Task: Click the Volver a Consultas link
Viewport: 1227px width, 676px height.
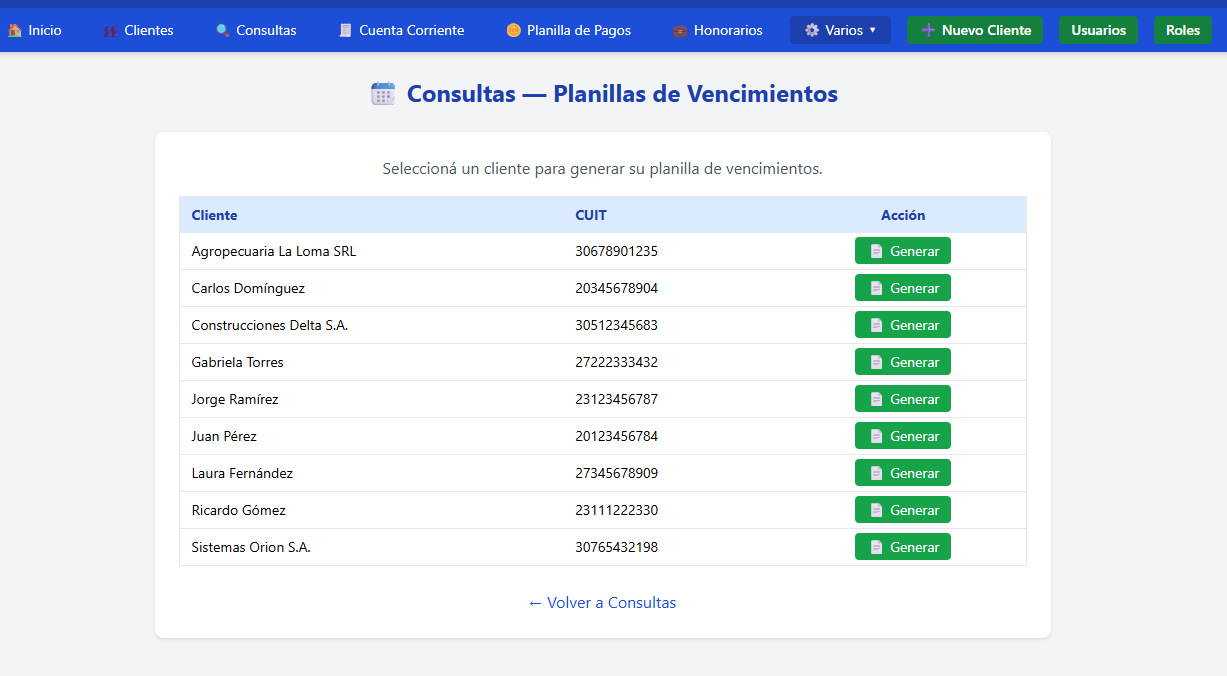Action: click(602, 602)
